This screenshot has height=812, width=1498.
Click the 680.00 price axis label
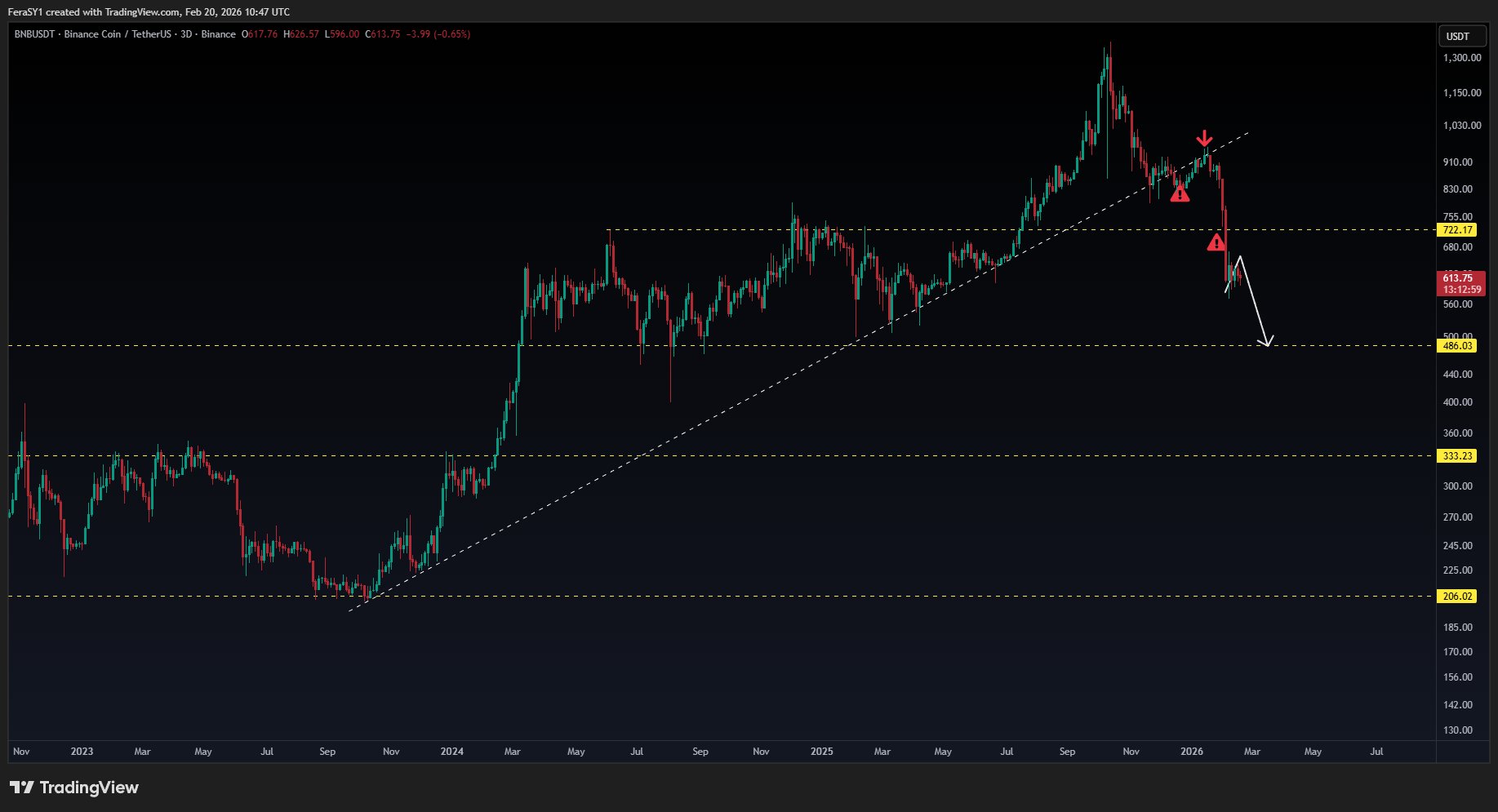[x=1458, y=247]
